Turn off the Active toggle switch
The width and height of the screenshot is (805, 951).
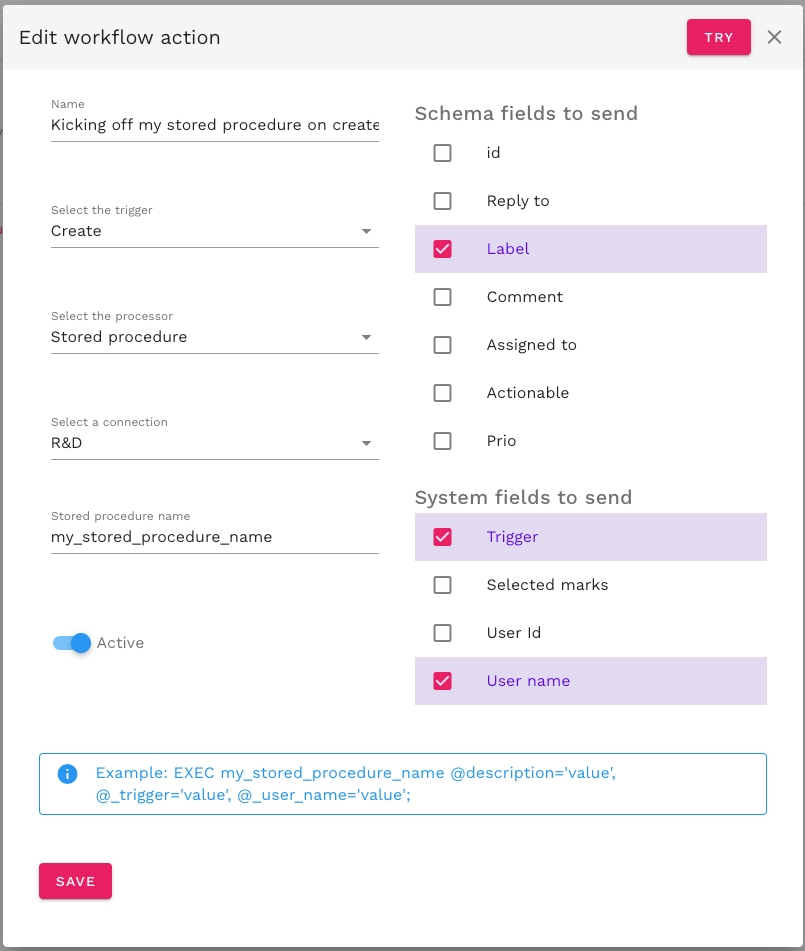click(x=72, y=643)
